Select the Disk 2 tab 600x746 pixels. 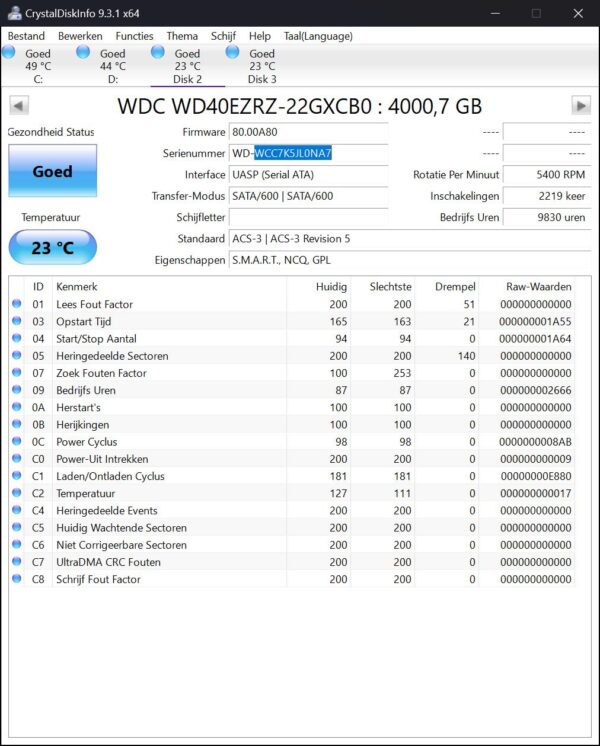coord(187,66)
